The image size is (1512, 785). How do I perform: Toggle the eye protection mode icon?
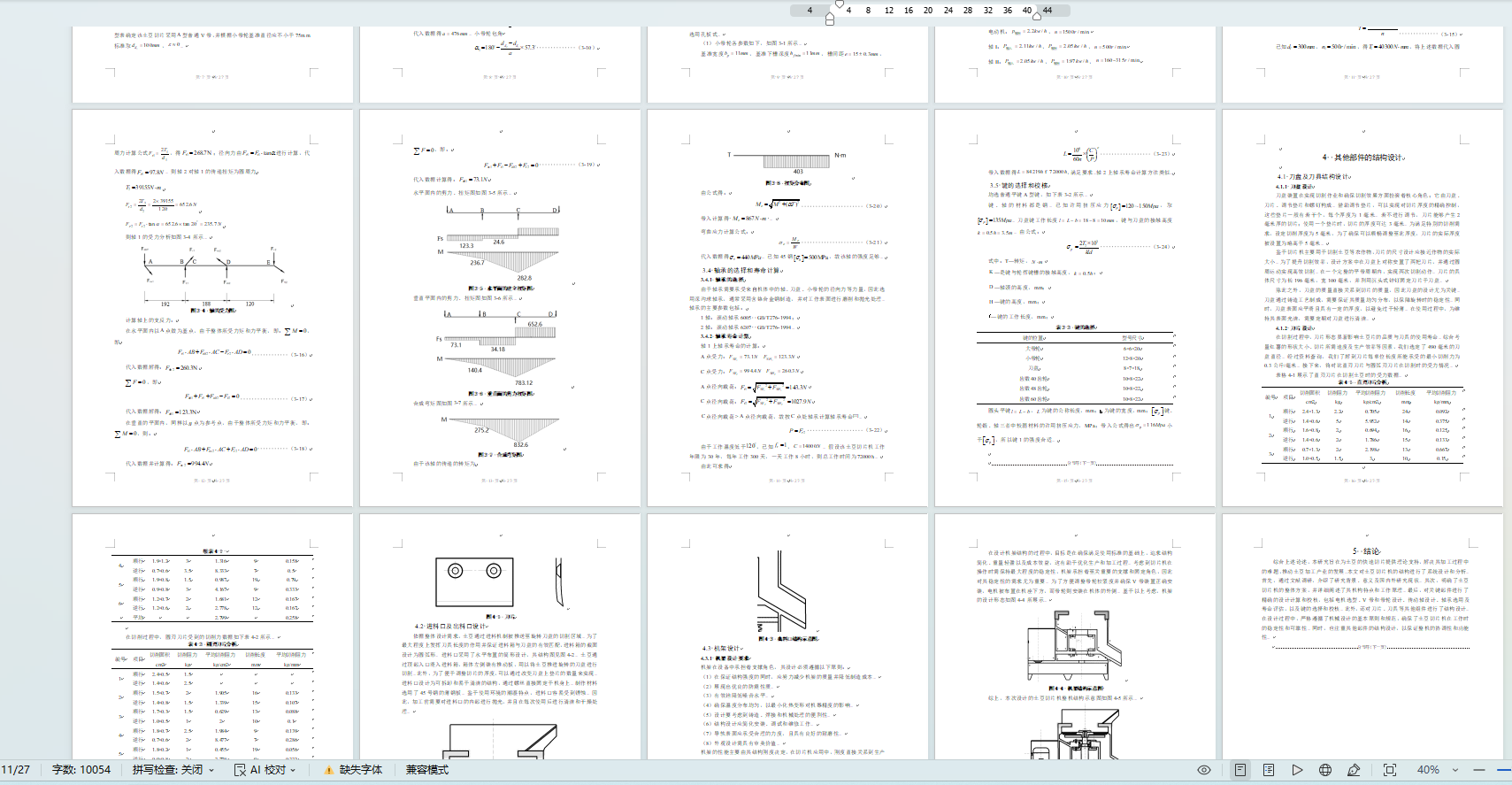[1204, 770]
